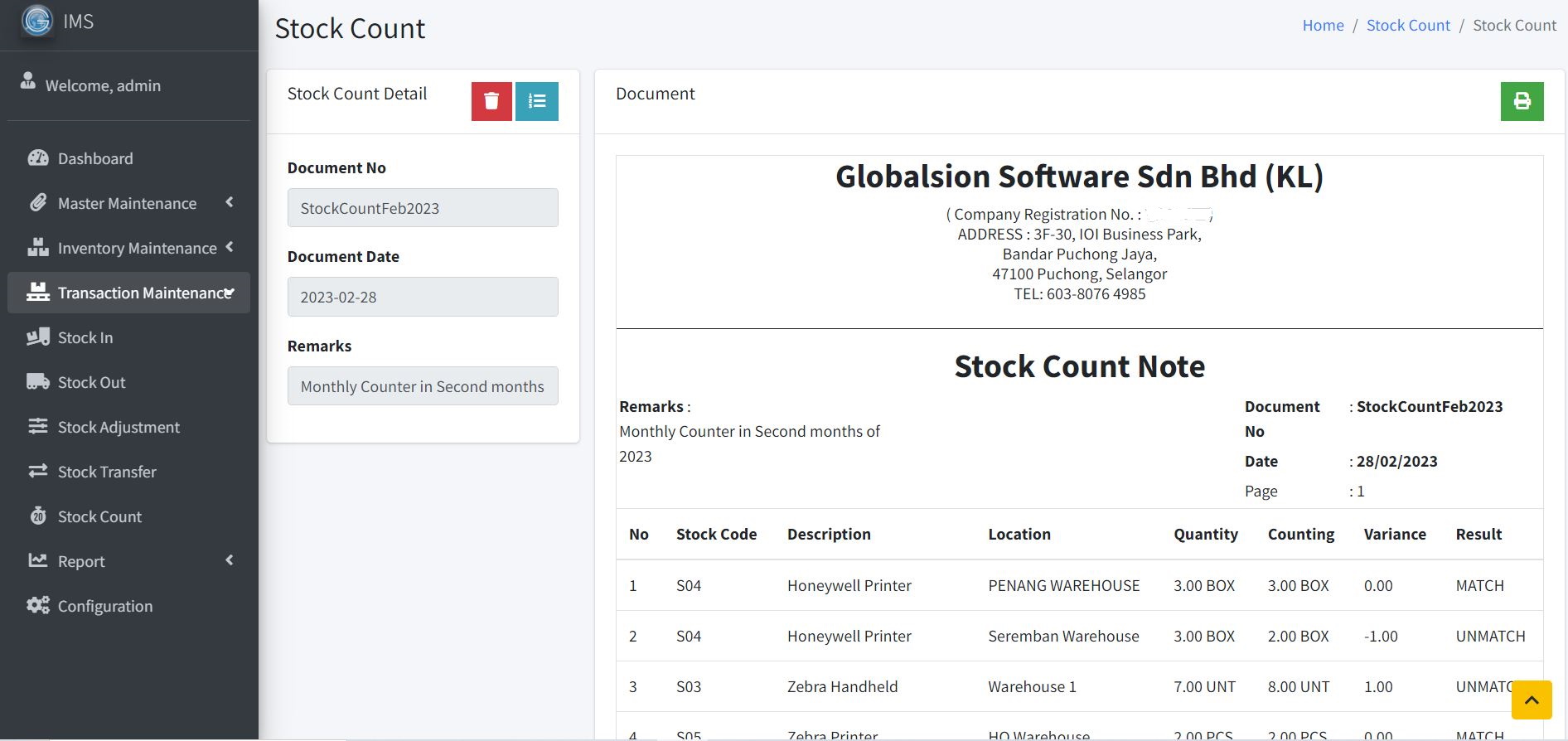Click the Document Date field 2023-02-28
Screen dimensions: 1568x741
(x=423, y=296)
